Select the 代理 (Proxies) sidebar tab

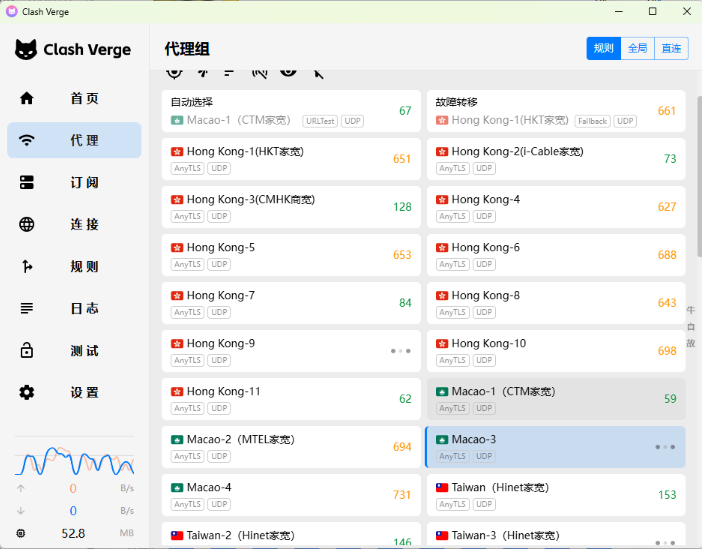tap(74, 140)
